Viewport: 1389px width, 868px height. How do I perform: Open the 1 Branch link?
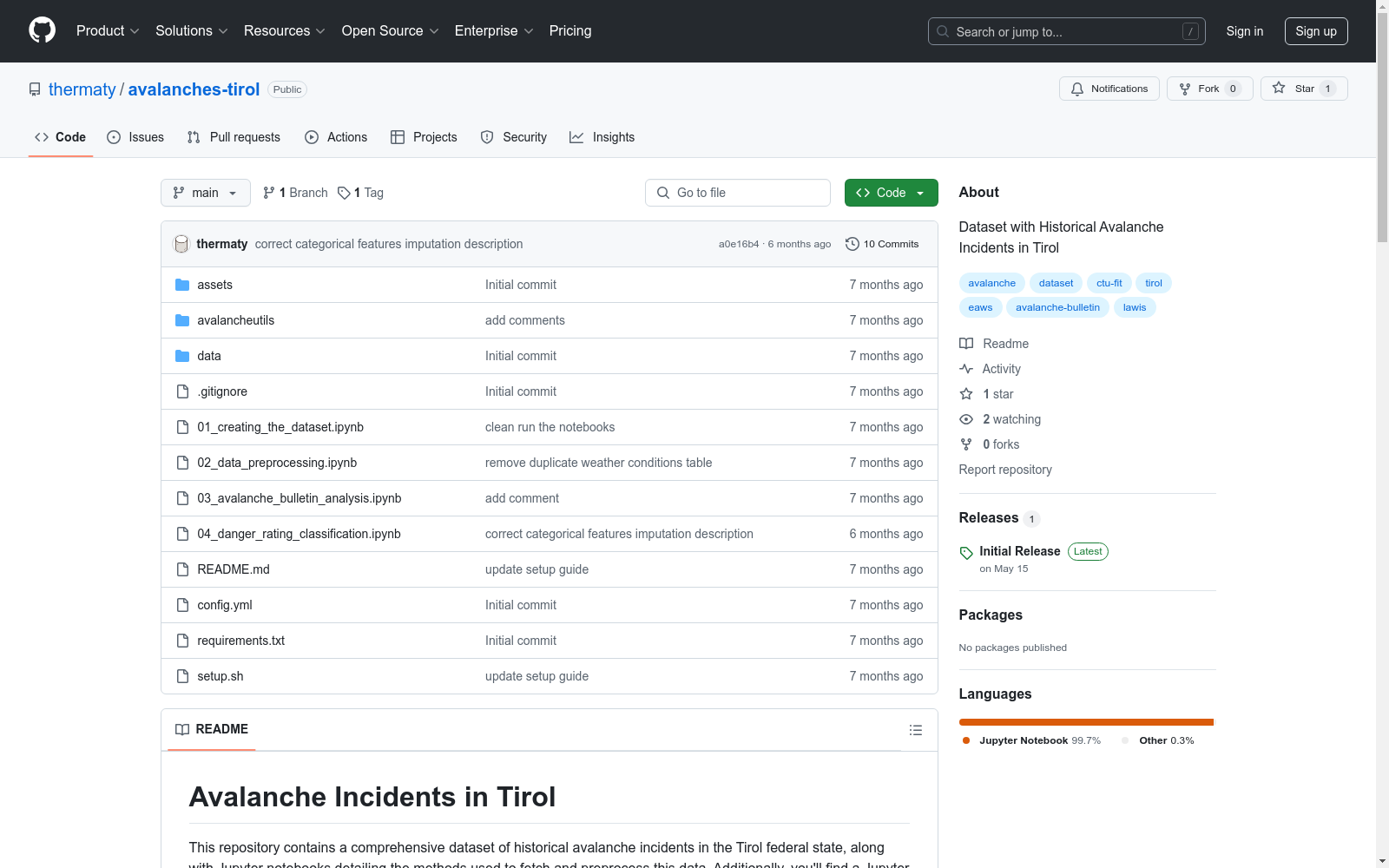tap(295, 193)
